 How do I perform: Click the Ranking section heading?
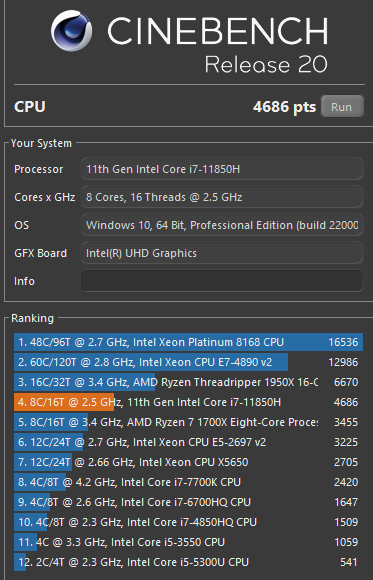click(x=32, y=318)
